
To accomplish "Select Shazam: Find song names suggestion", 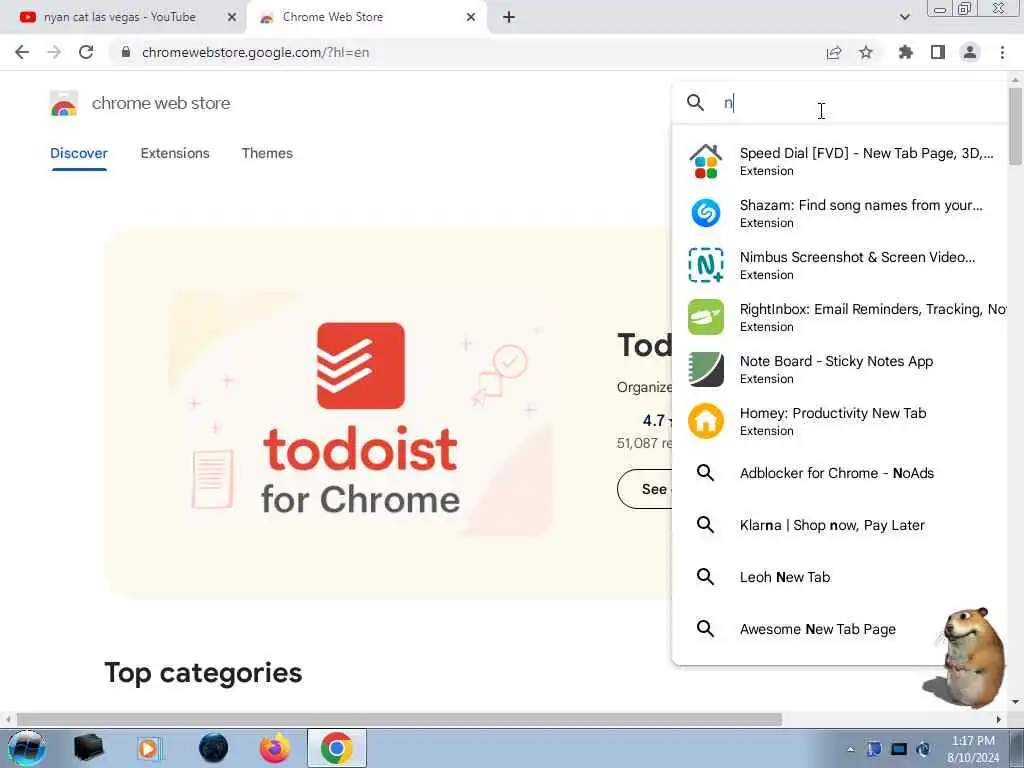I will pos(840,213).
